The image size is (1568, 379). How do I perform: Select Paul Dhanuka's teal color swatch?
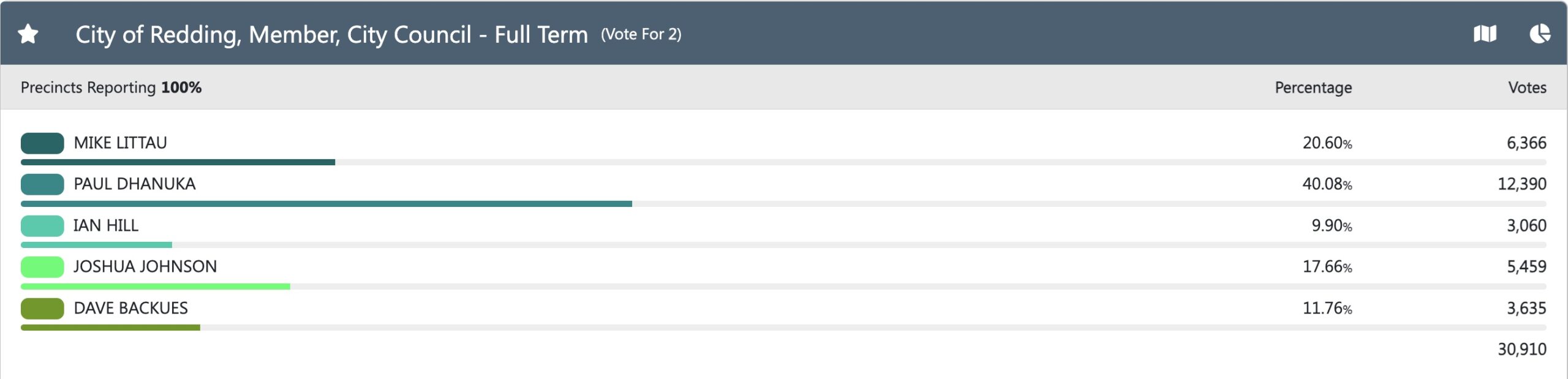click(42, 184)
